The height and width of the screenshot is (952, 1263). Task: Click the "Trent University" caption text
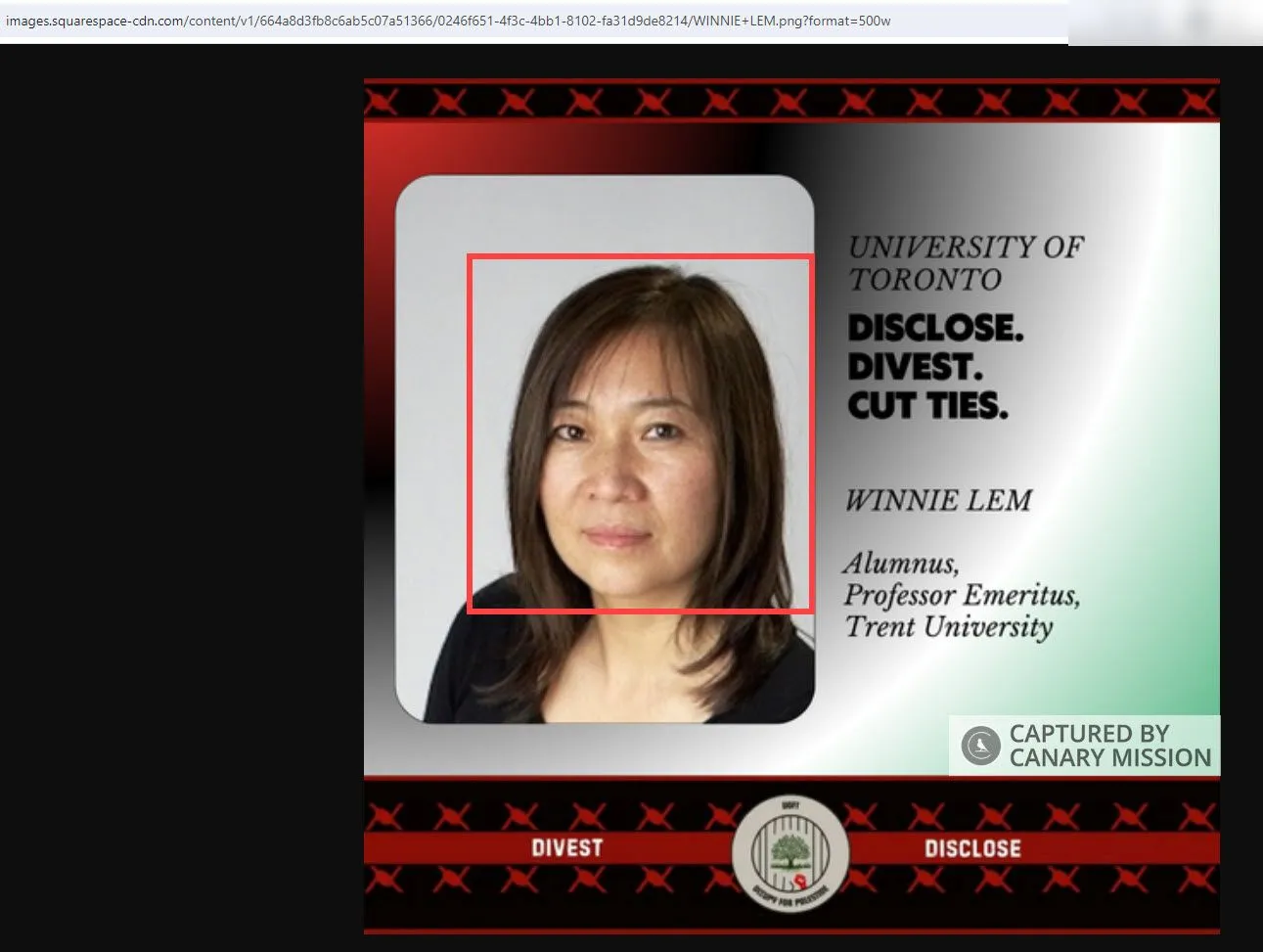click(x=949, y=627)
